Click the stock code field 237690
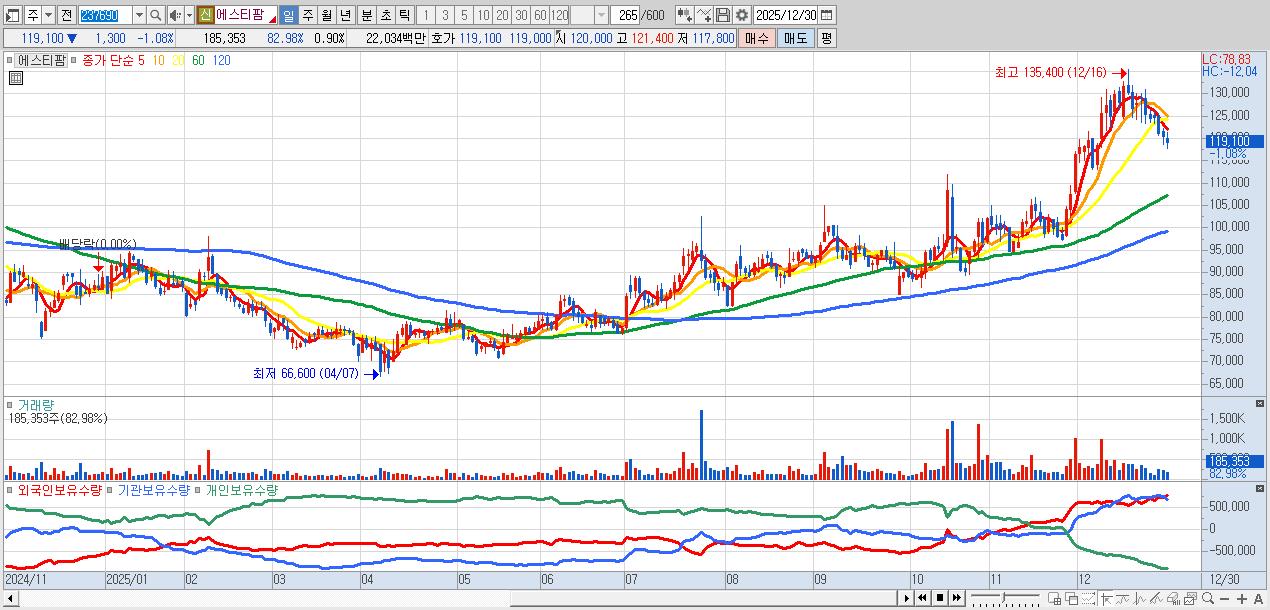This screenshot has width=1270, height=610. (104, 15)
